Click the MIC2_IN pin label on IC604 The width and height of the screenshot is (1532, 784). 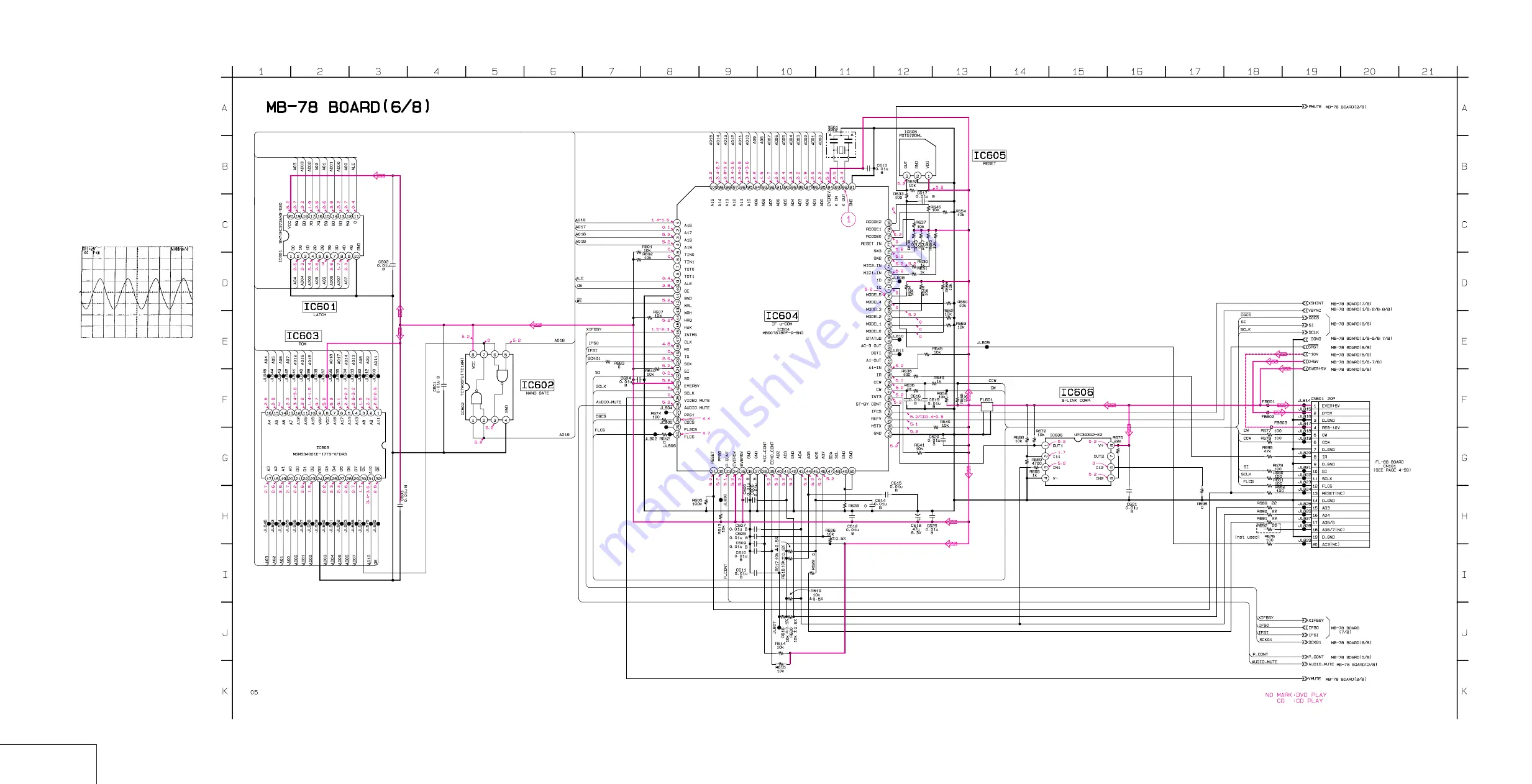872,266
